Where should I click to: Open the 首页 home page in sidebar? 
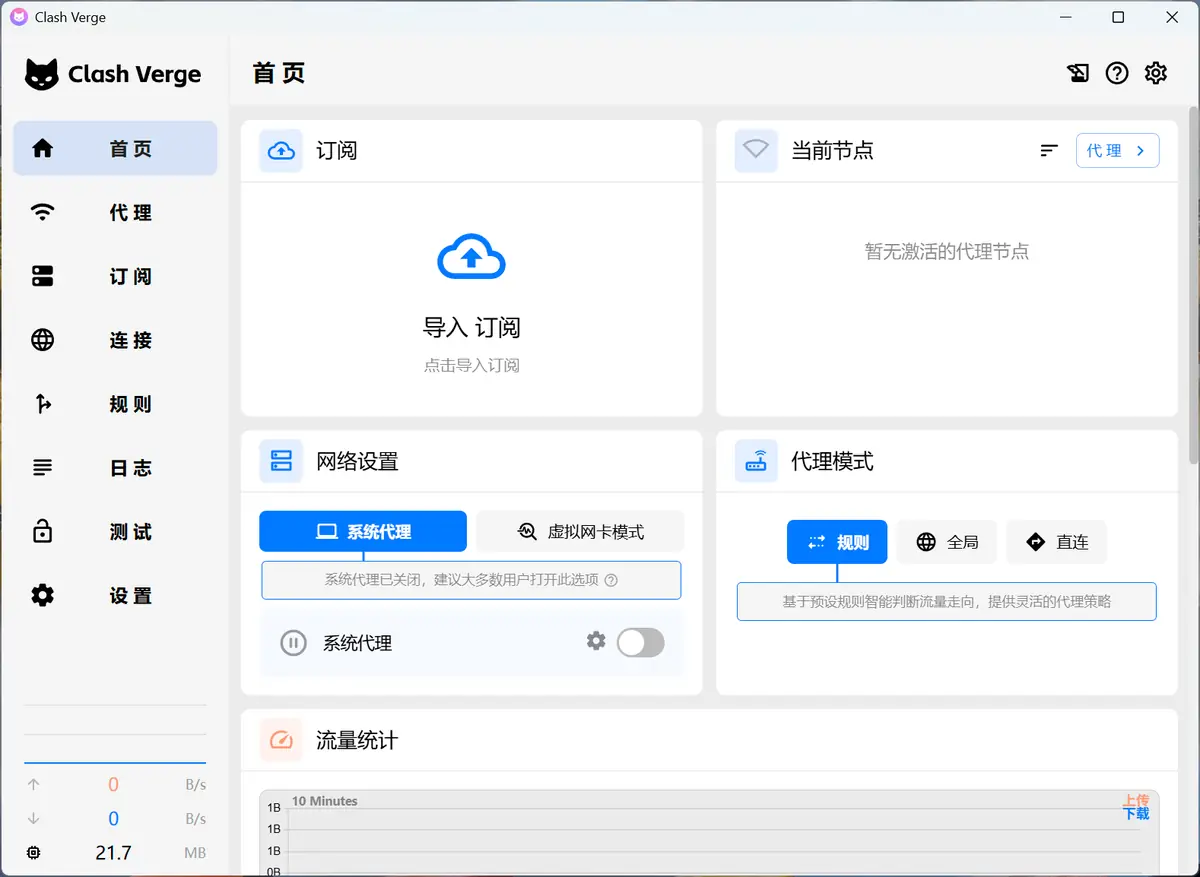pos(115,148)
